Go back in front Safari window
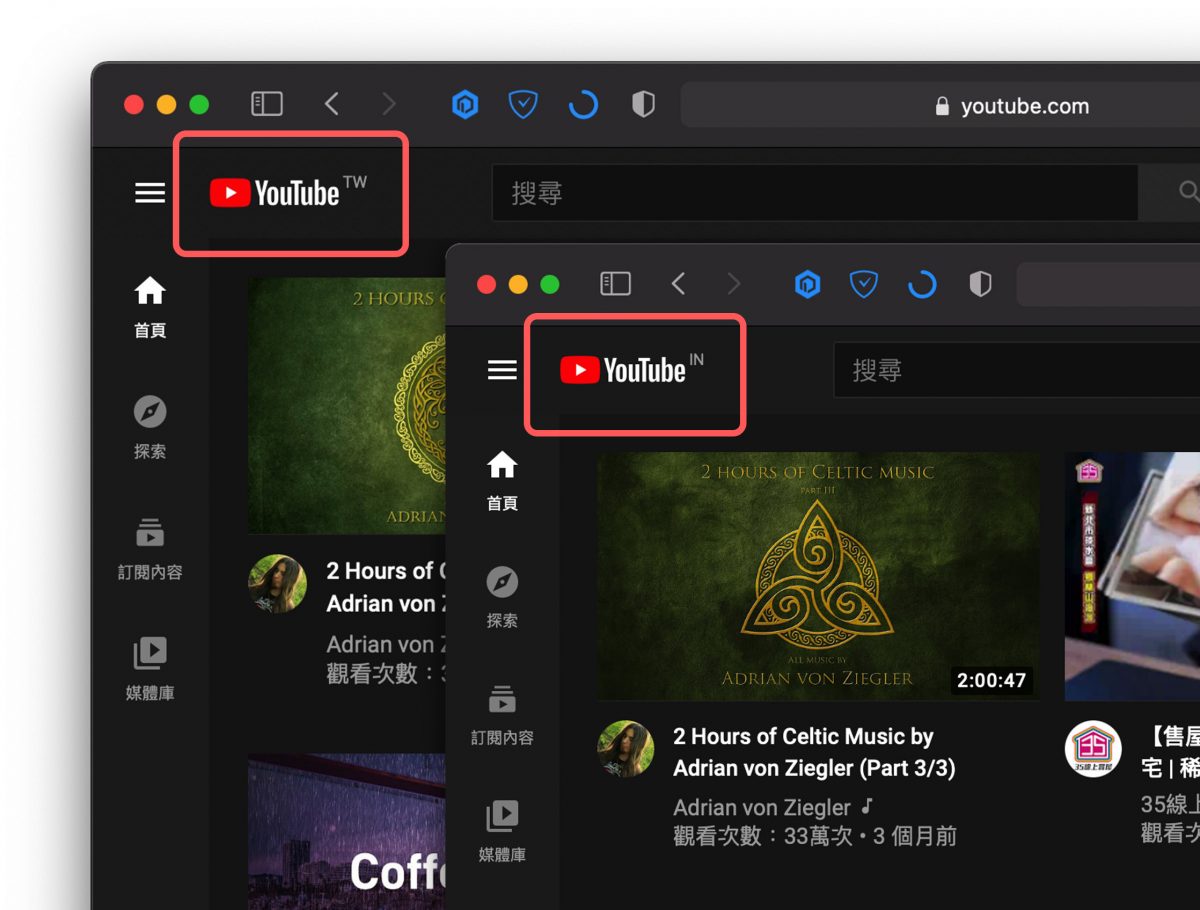Screen dimensions: 1200x910 [678, 284]
